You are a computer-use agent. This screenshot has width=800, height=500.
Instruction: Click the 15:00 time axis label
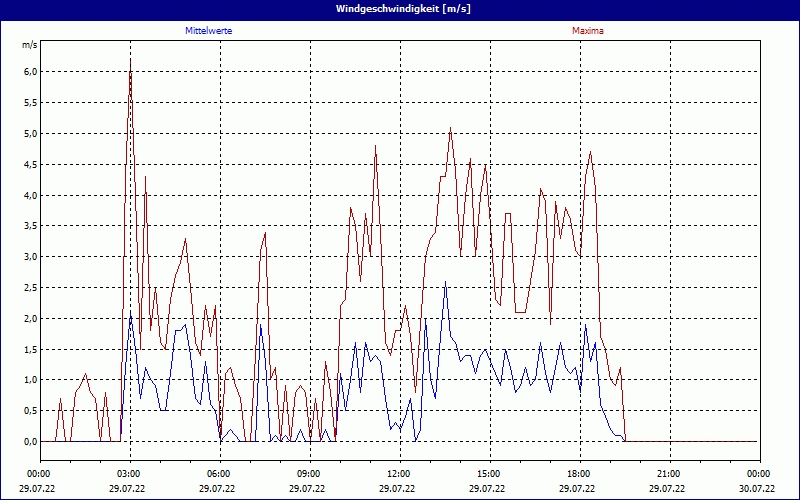pos(488,474)
